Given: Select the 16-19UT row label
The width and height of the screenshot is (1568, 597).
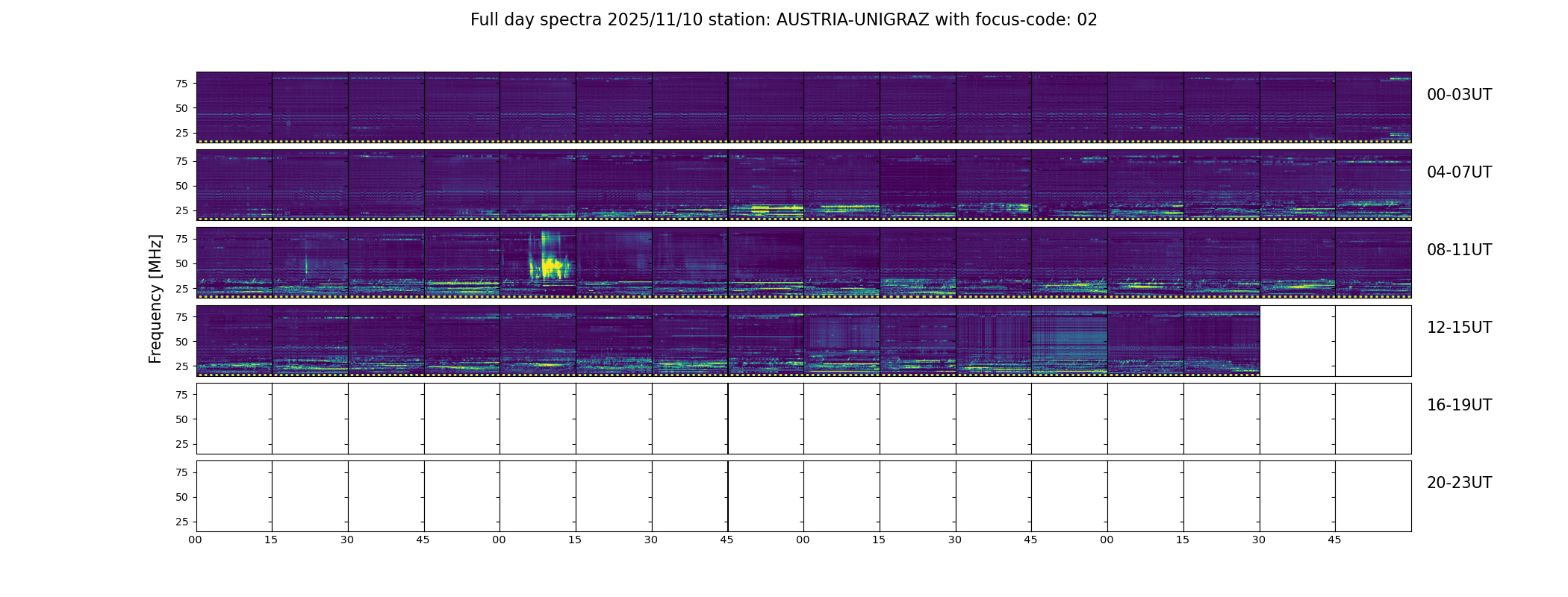Looking at the screenshot, I should click(1459, 405).
